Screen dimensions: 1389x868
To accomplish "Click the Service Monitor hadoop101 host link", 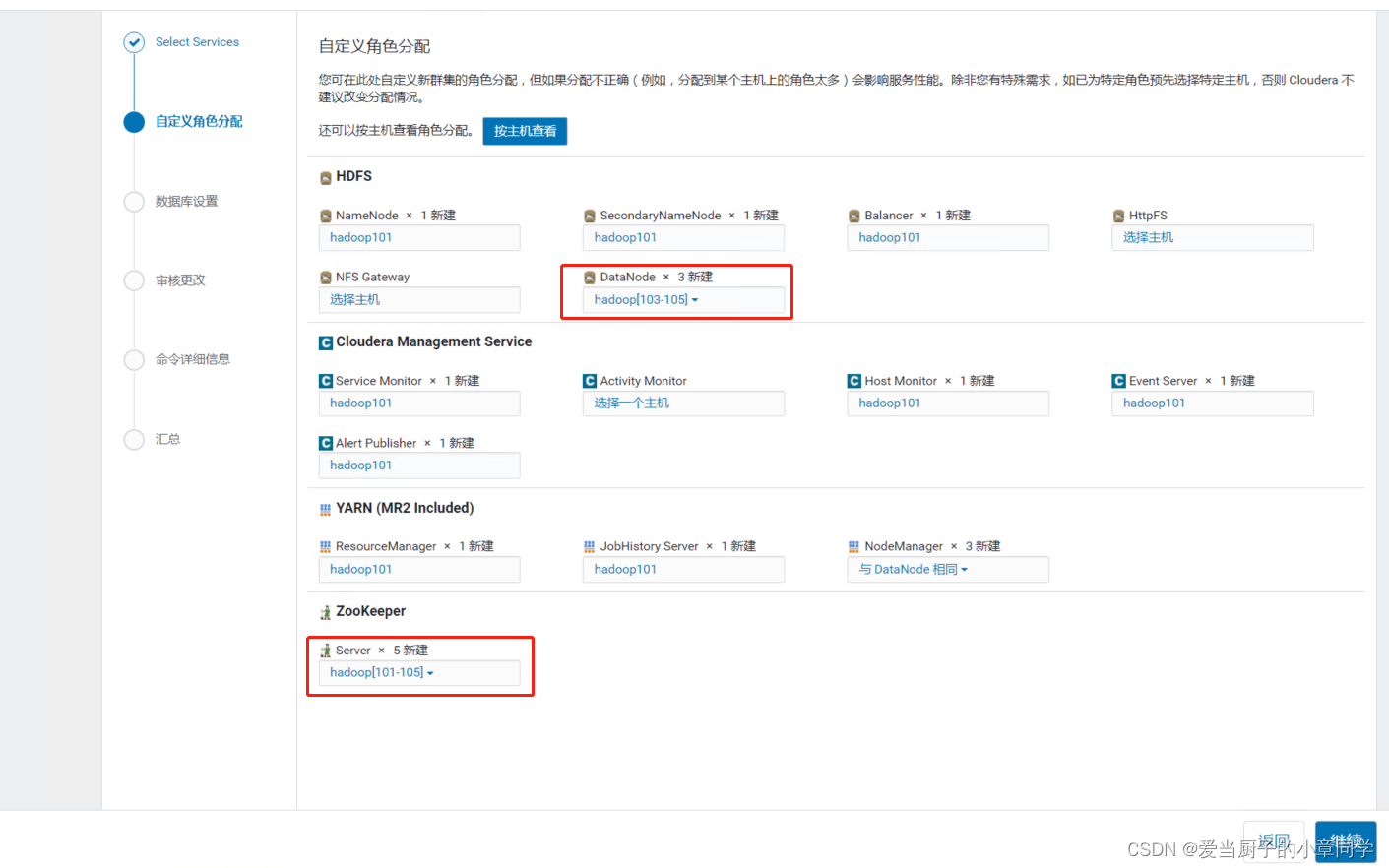I will 361,403.
